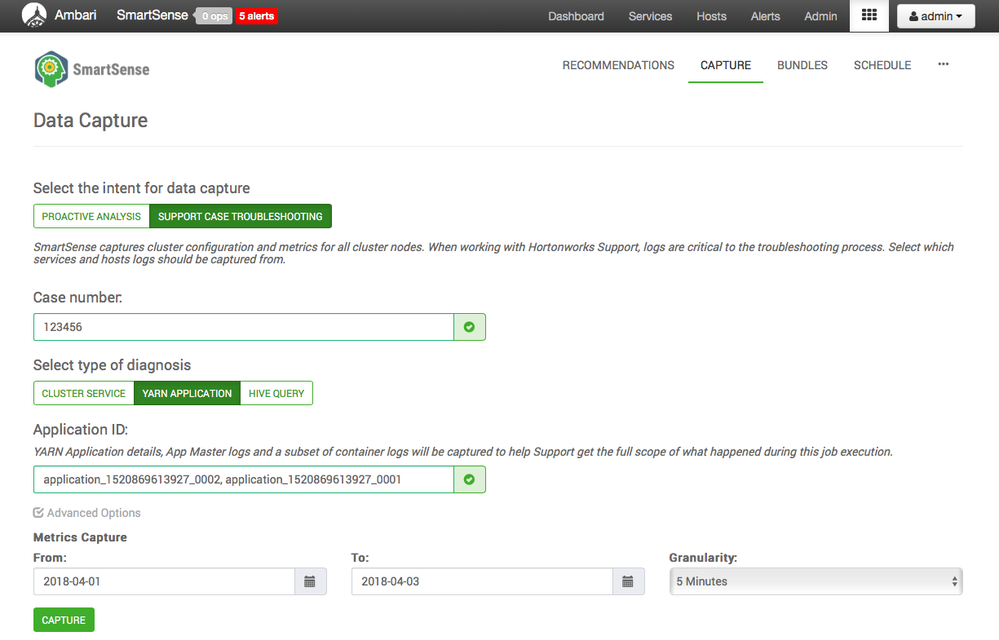Select Support Case Troubleshooting intent
The width and height of the screenshot is (999, 640).
240,217
